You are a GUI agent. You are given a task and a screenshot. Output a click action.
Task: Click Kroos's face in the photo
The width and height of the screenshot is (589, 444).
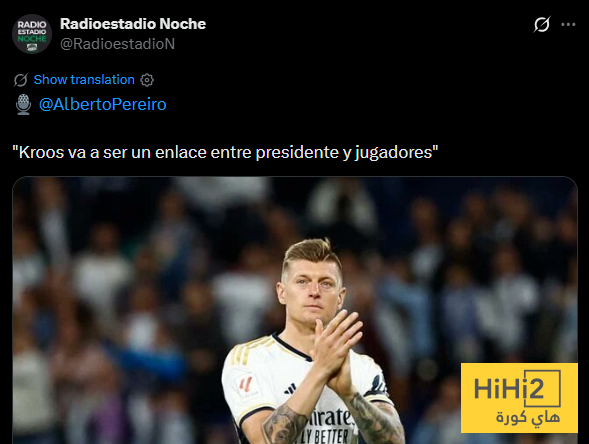(x=312, y=291)
